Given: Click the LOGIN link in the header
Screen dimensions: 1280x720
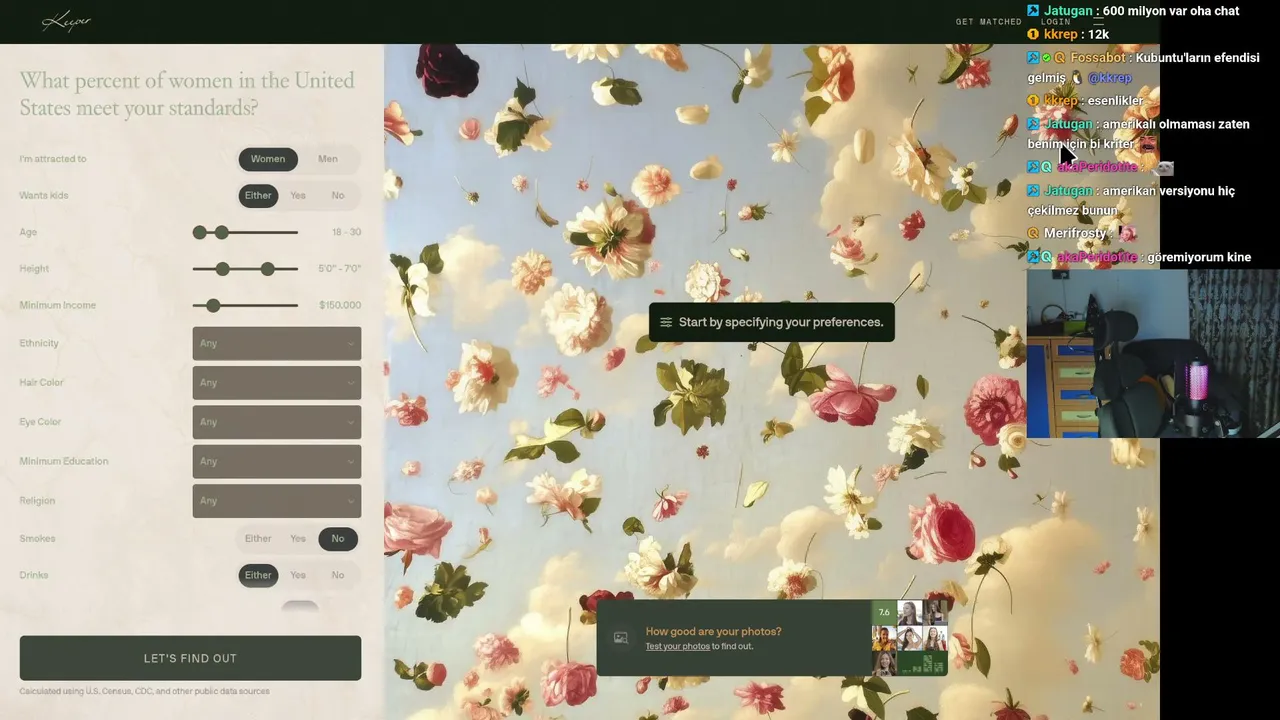Looking at the screenshot, I should pos(1055,21).
